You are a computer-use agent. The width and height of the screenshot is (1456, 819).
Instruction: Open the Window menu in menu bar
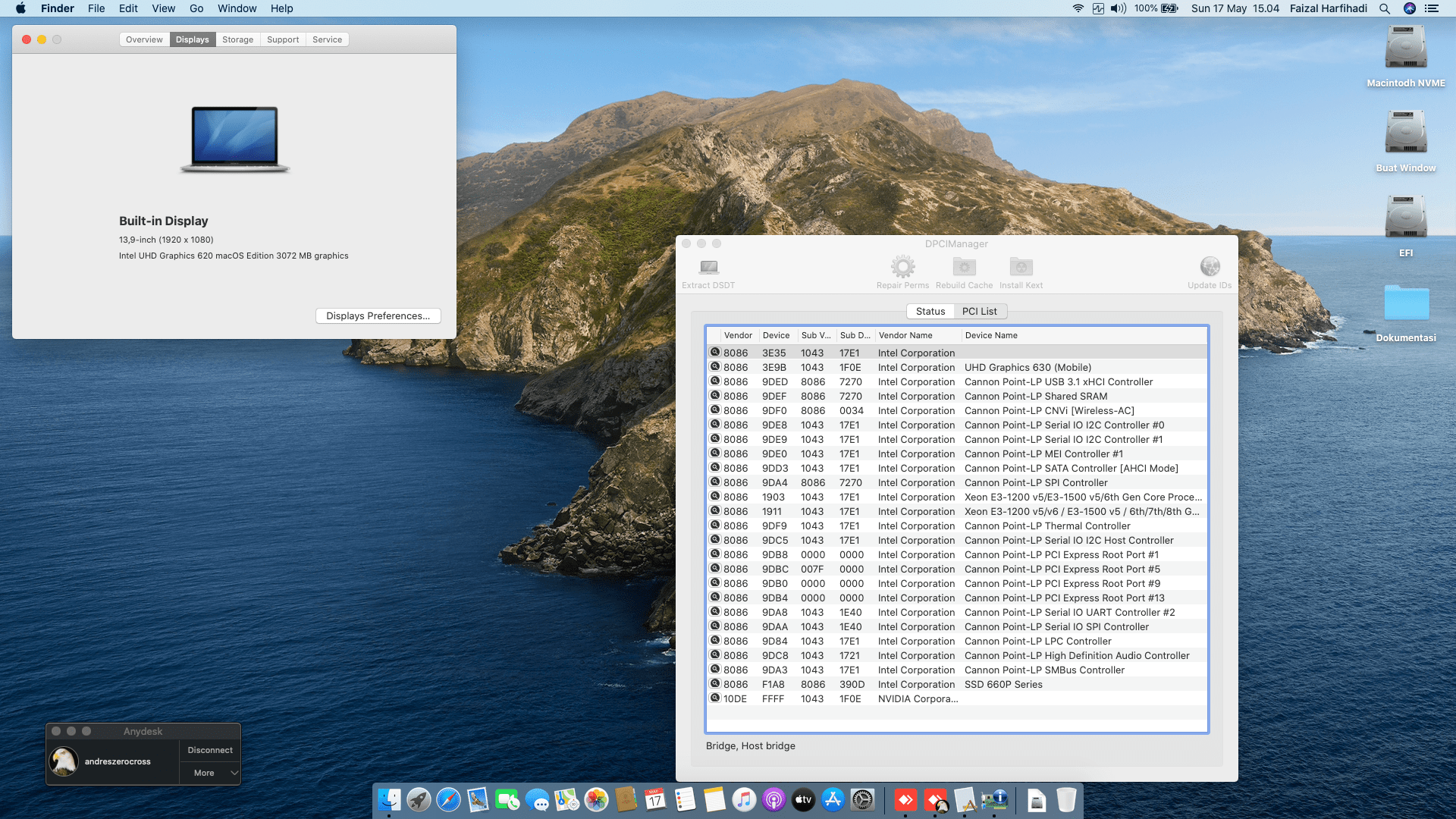pyautogui.click(x=237, y=8)
